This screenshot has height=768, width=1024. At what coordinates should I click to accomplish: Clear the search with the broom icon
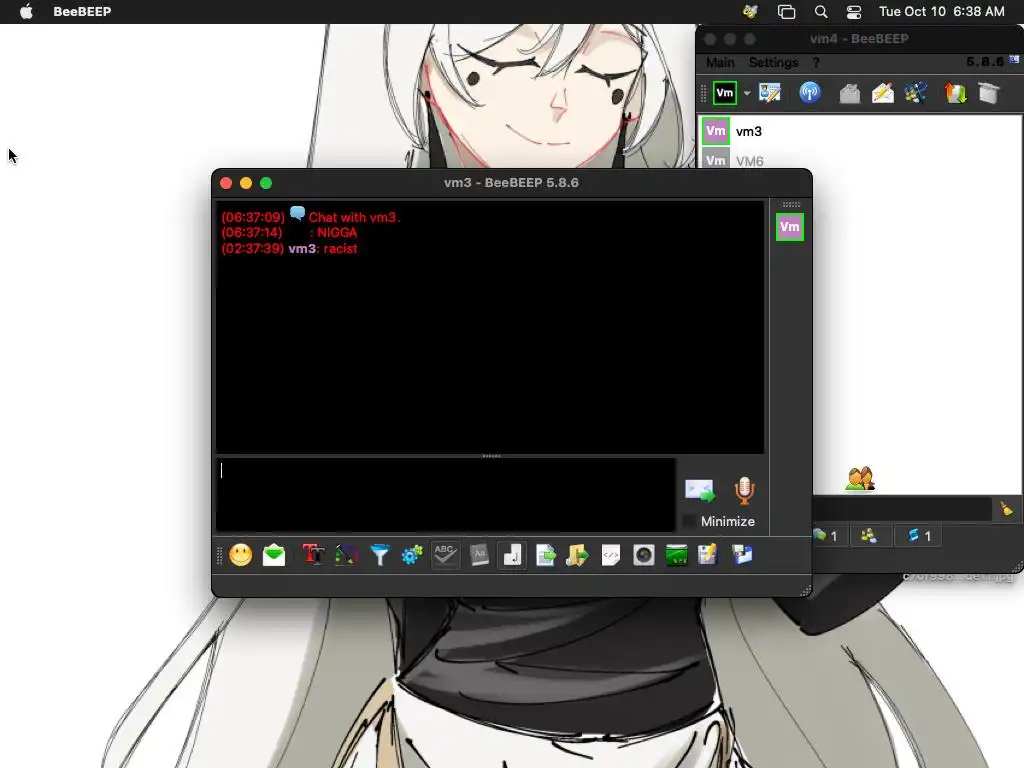pos(1006,509)
